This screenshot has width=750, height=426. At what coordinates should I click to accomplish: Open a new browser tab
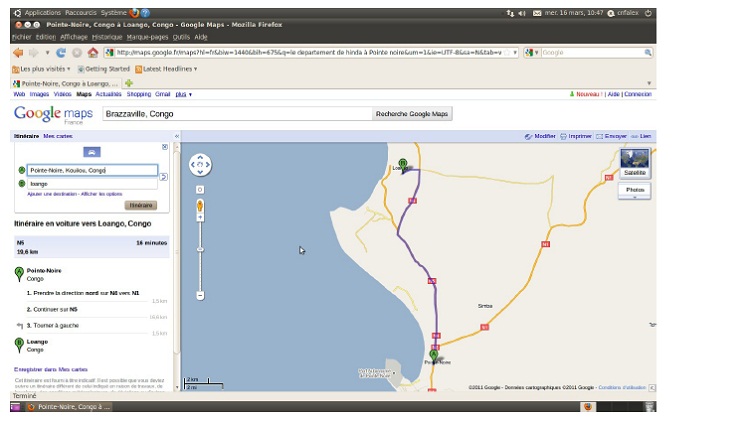coord(130,84)
